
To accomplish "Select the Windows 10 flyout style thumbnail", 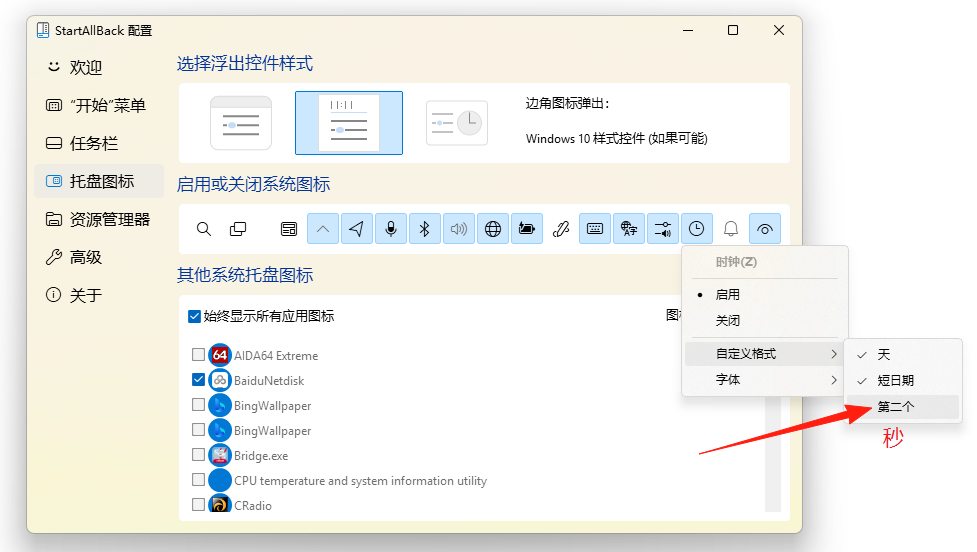I will pos(349,123).
